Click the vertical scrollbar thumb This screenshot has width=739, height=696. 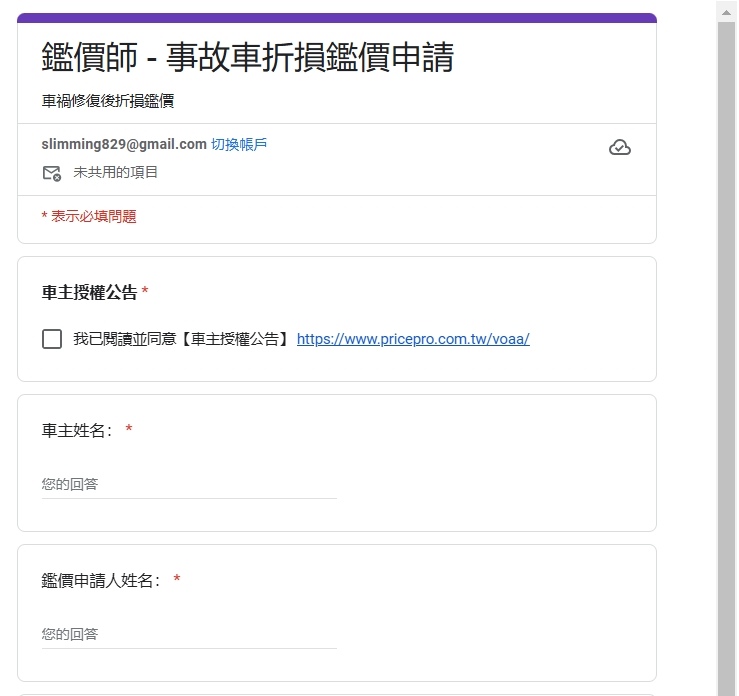(x=726, y=358)
